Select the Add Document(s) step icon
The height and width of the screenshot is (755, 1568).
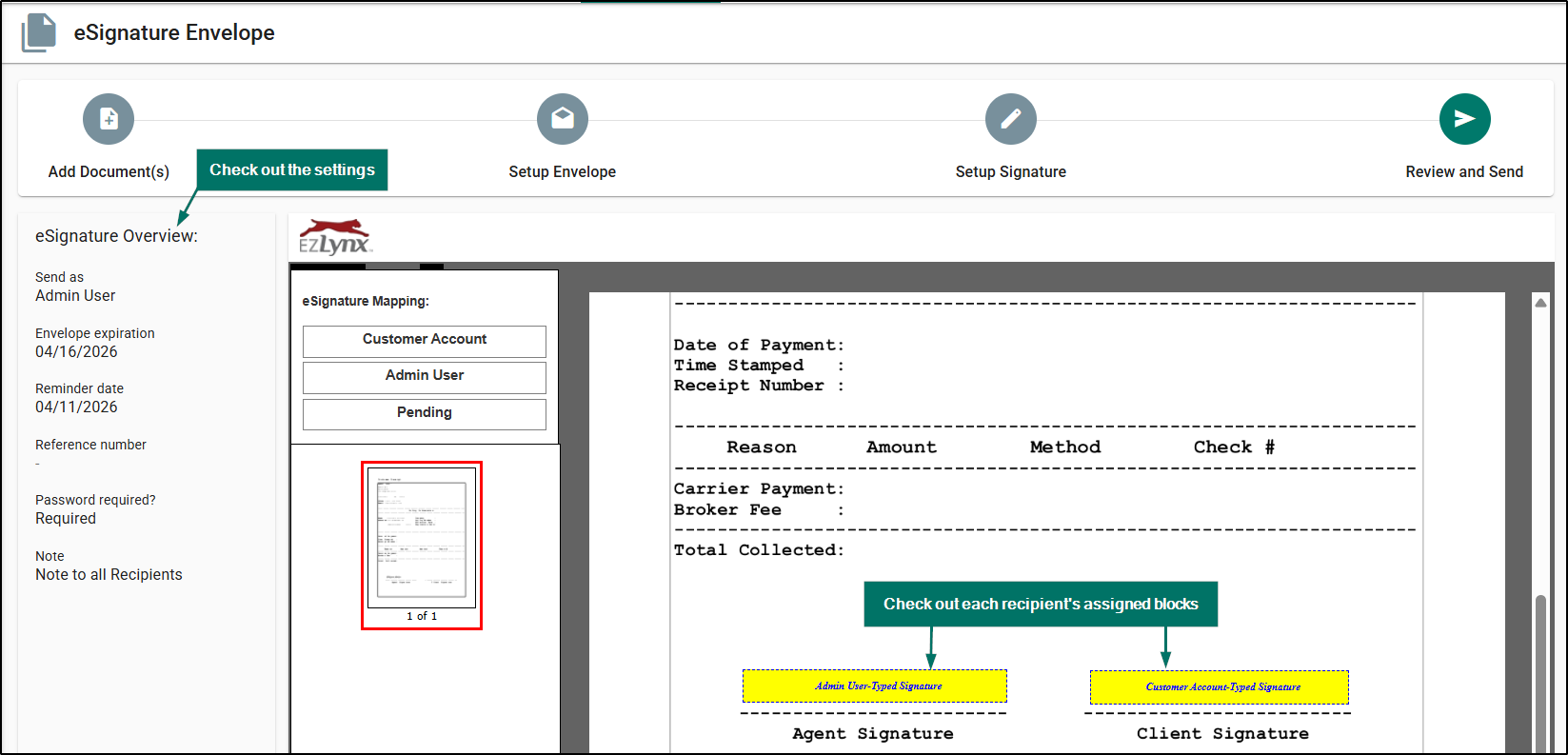[109, 119]
